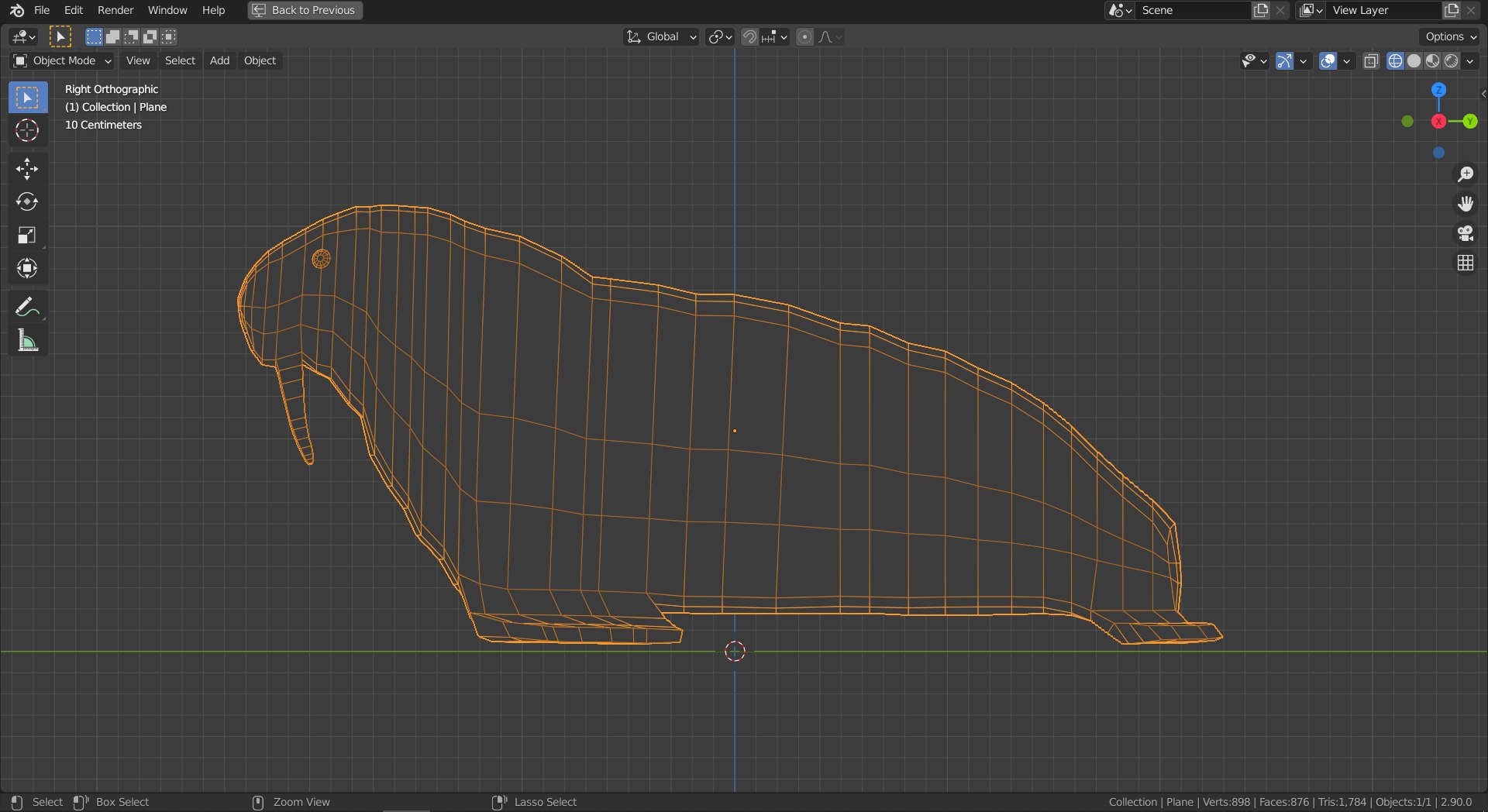The height and width of the screenshot is (812, 1488).
Task: Switch to Solid viewport shading
Action: (x=1414, y=60)
